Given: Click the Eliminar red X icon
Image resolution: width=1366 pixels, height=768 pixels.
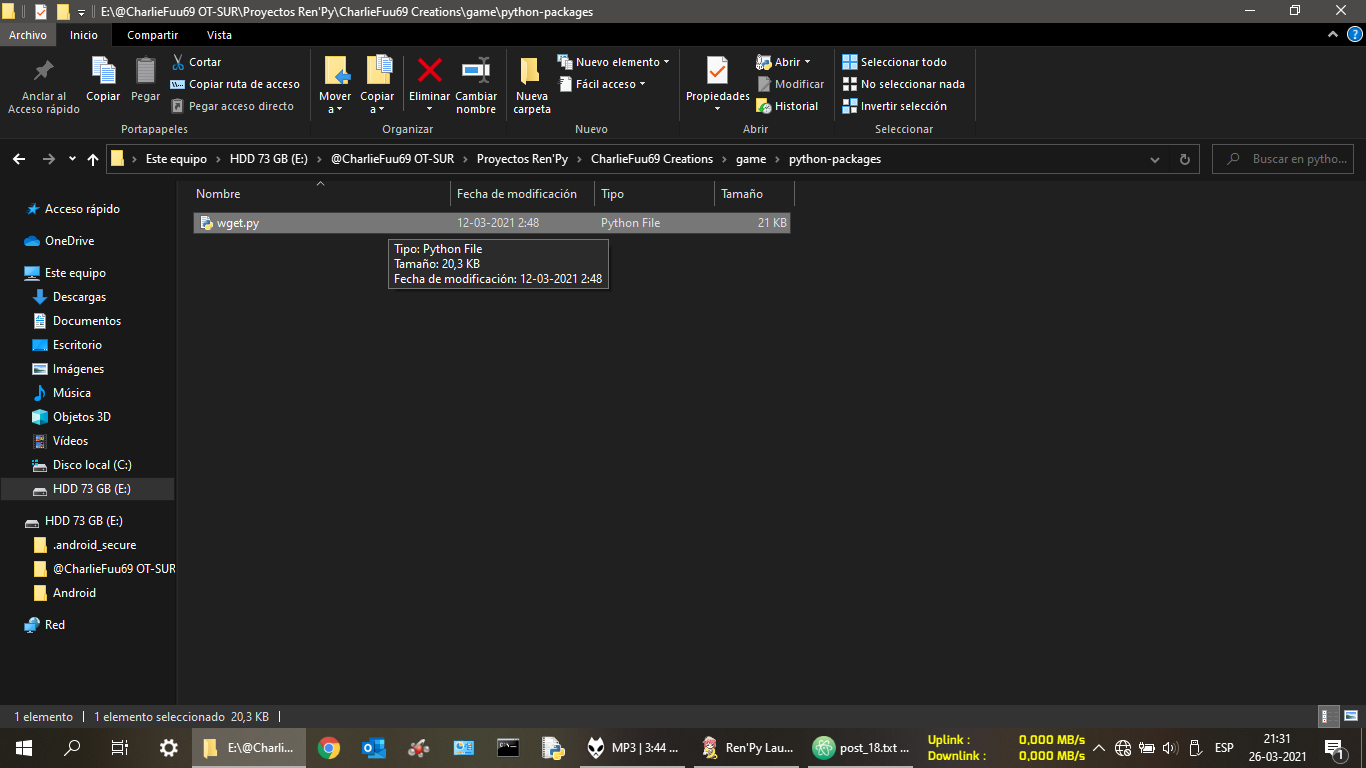Looking at the screenshot, I should coord(430,72).
